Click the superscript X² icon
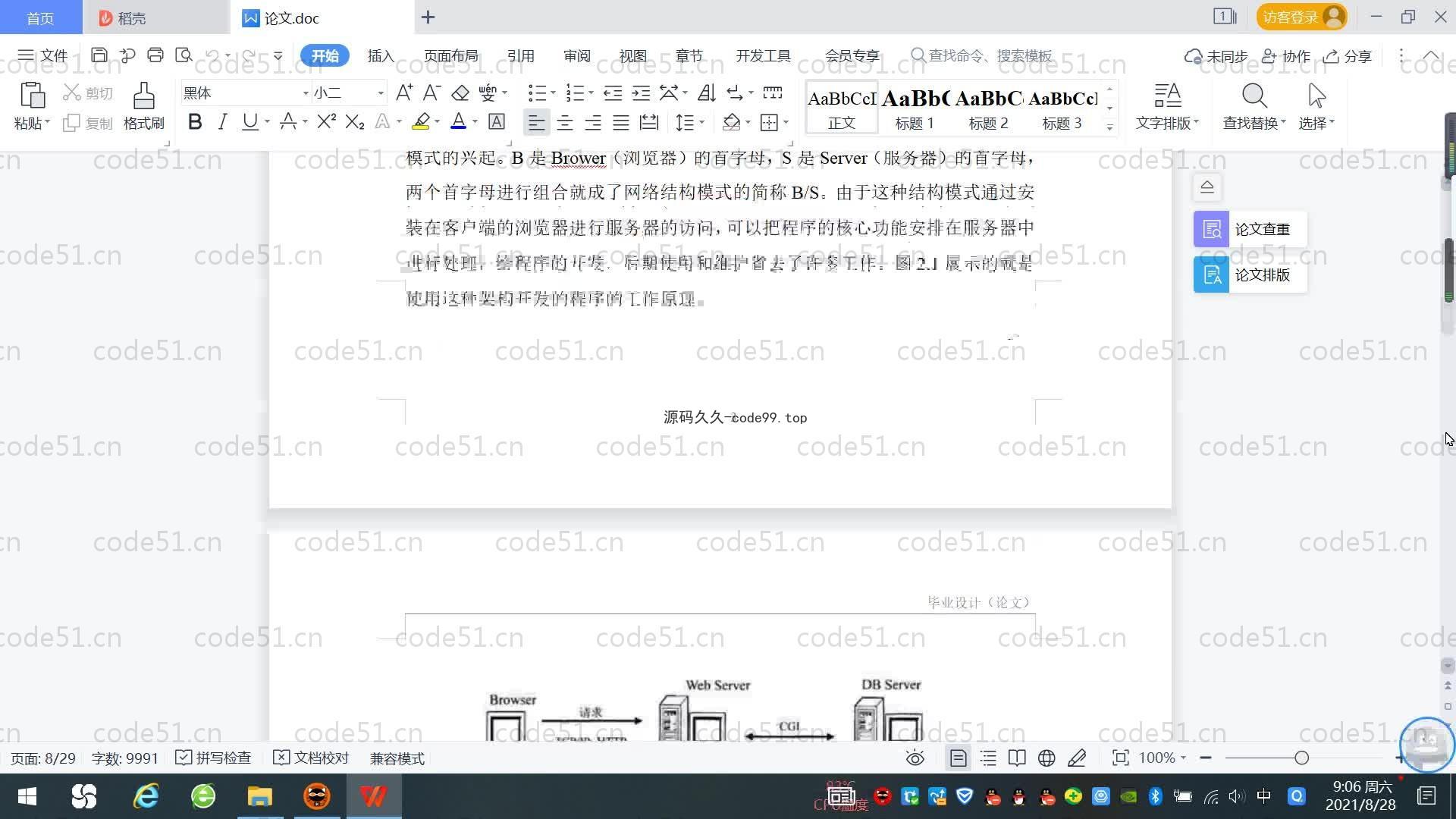 pyautogui.click(x=326, y=122)
